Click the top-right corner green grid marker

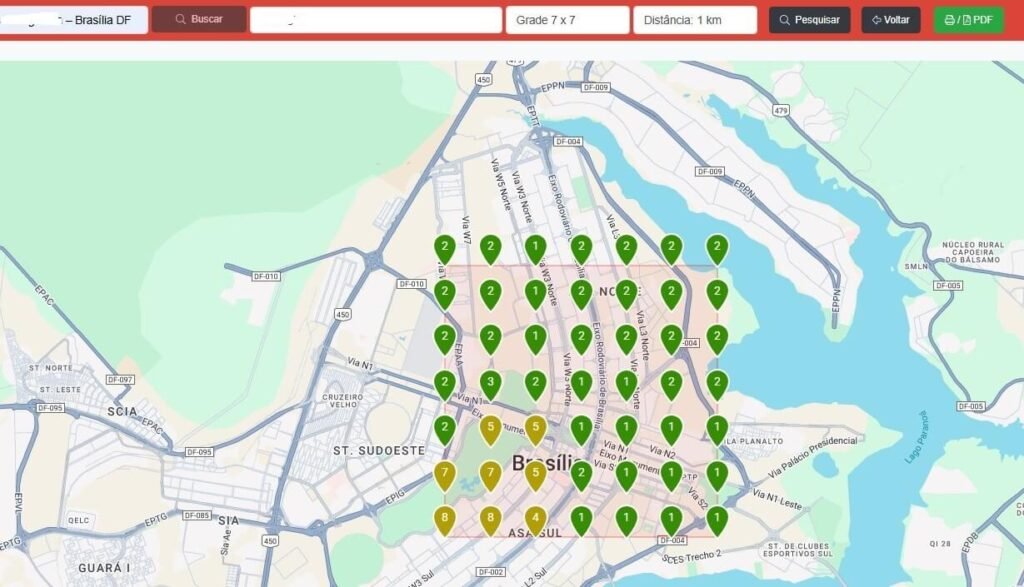717,248
